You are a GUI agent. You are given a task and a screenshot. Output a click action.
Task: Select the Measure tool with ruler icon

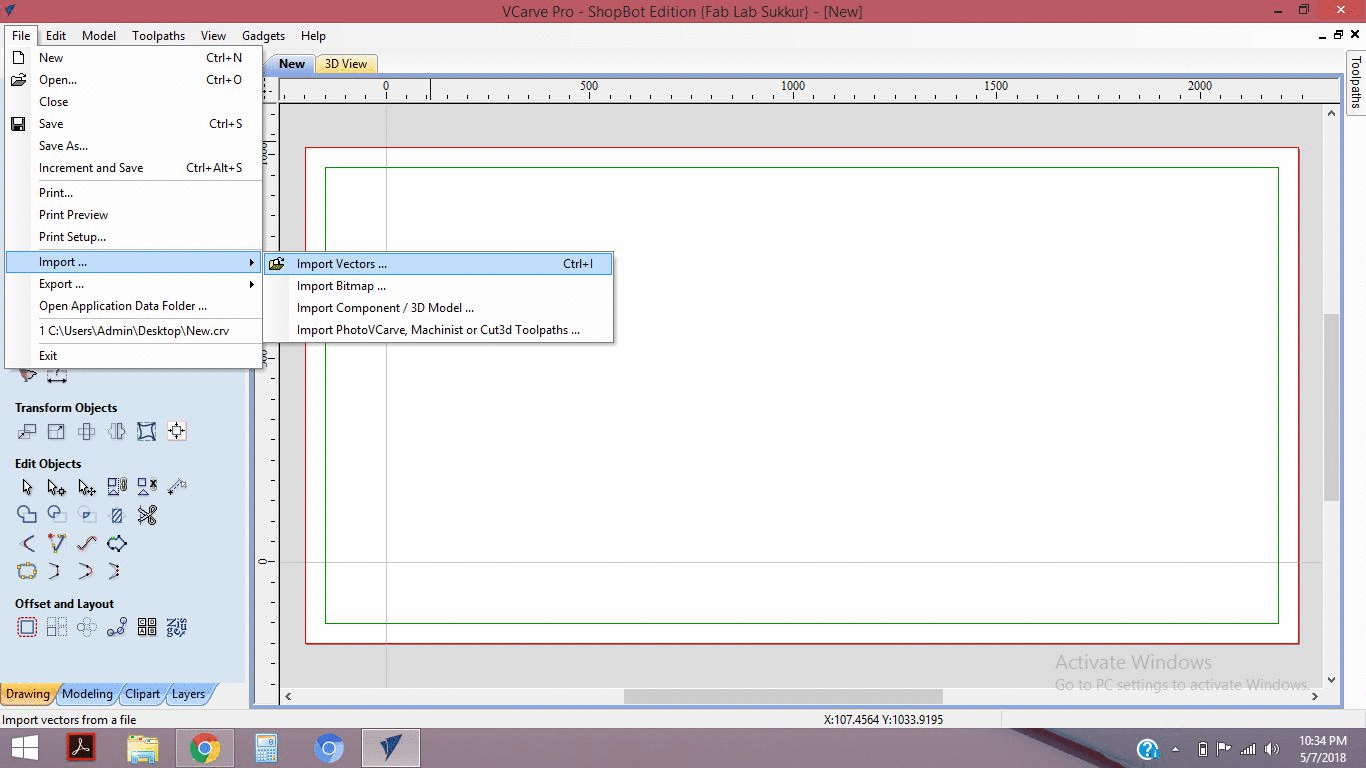[177, 488]
